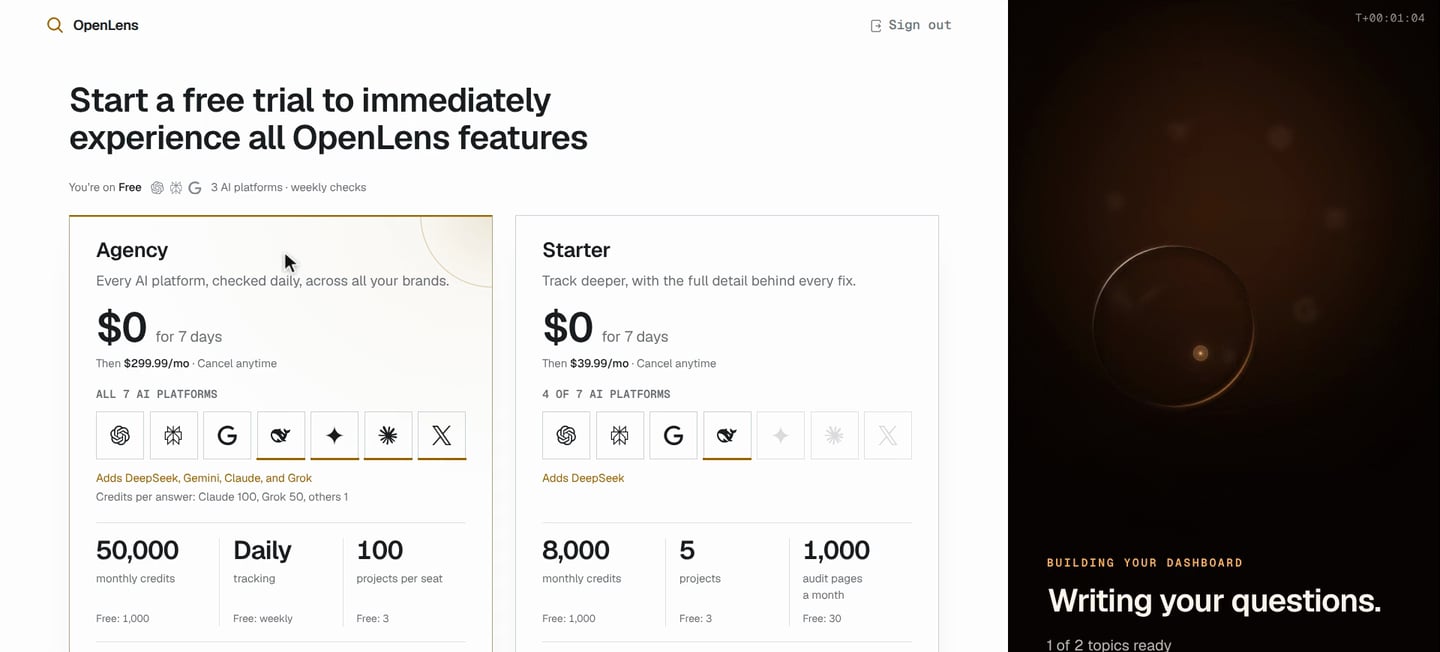Image resolution: width=1440 pixels, height=652 pixels.
Task: Click the Google icon in Free plan row
Action: coord(195,187)
